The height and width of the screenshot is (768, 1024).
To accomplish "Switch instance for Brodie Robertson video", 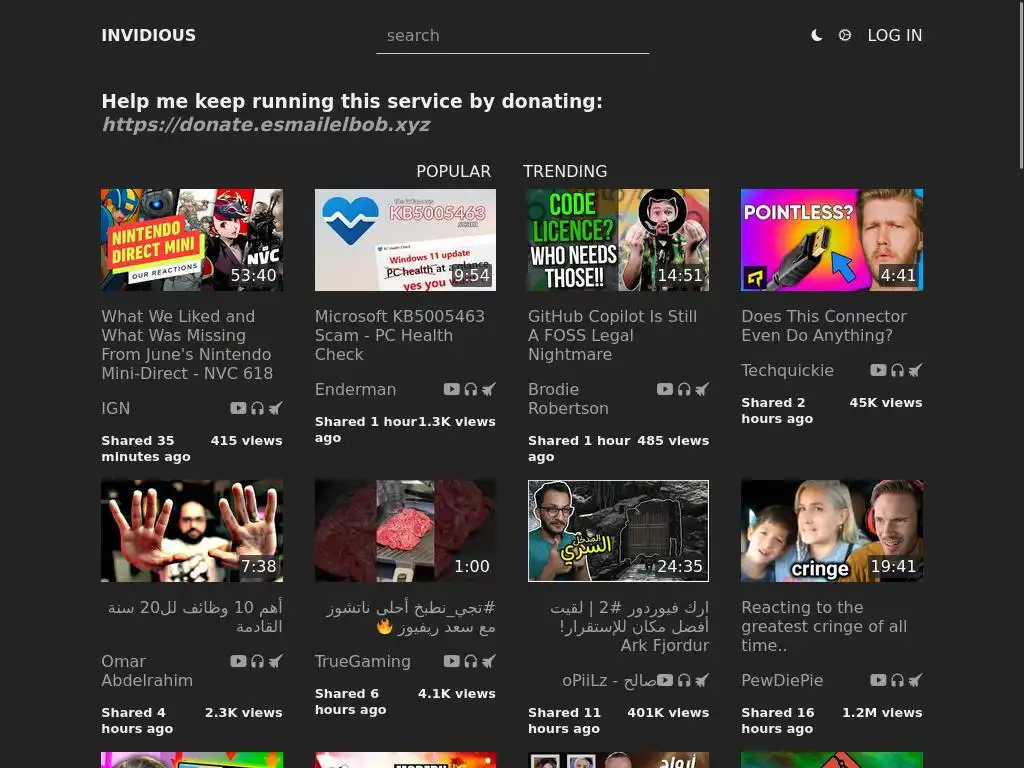I will (702, 389).
